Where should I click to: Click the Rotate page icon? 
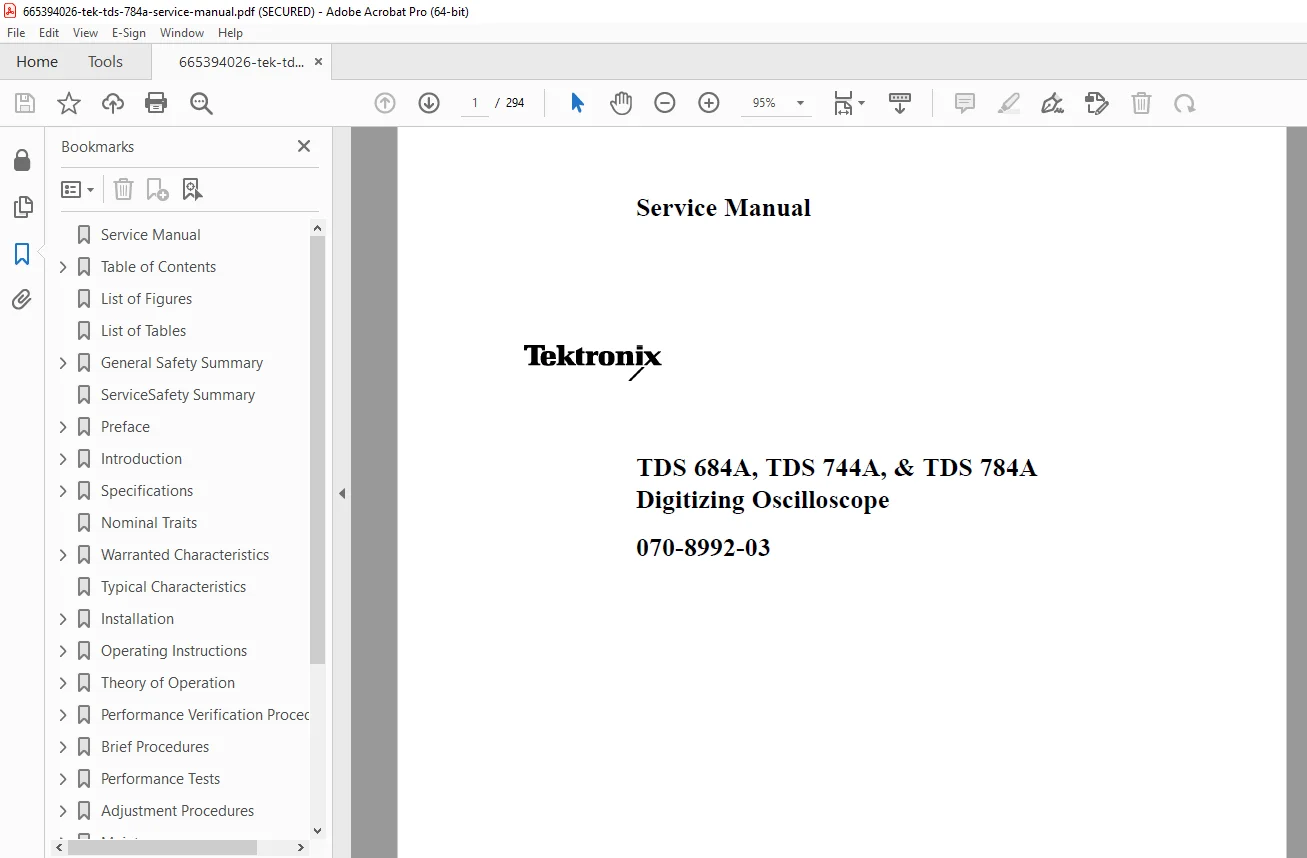pyautogui.click(x=1185, y=103)
